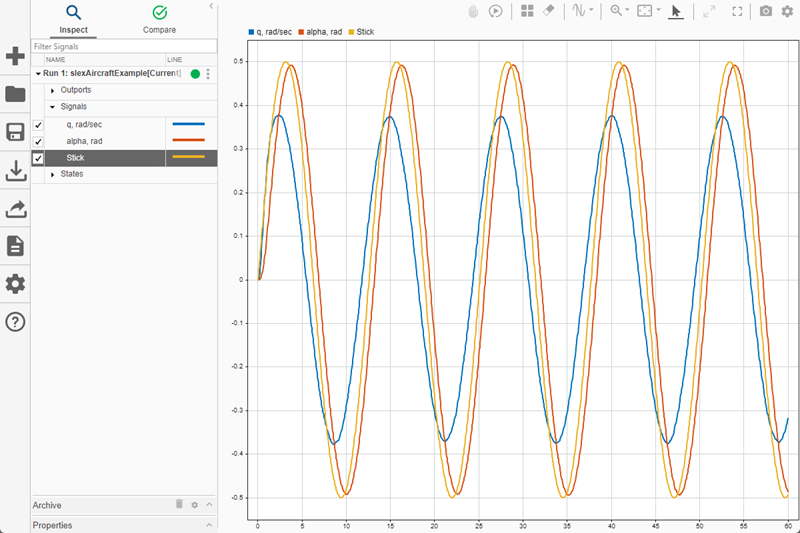Uncheck the alpha, rad signal checkbox
Viewport: 800px width, 533px height.
tap(38, 142)
